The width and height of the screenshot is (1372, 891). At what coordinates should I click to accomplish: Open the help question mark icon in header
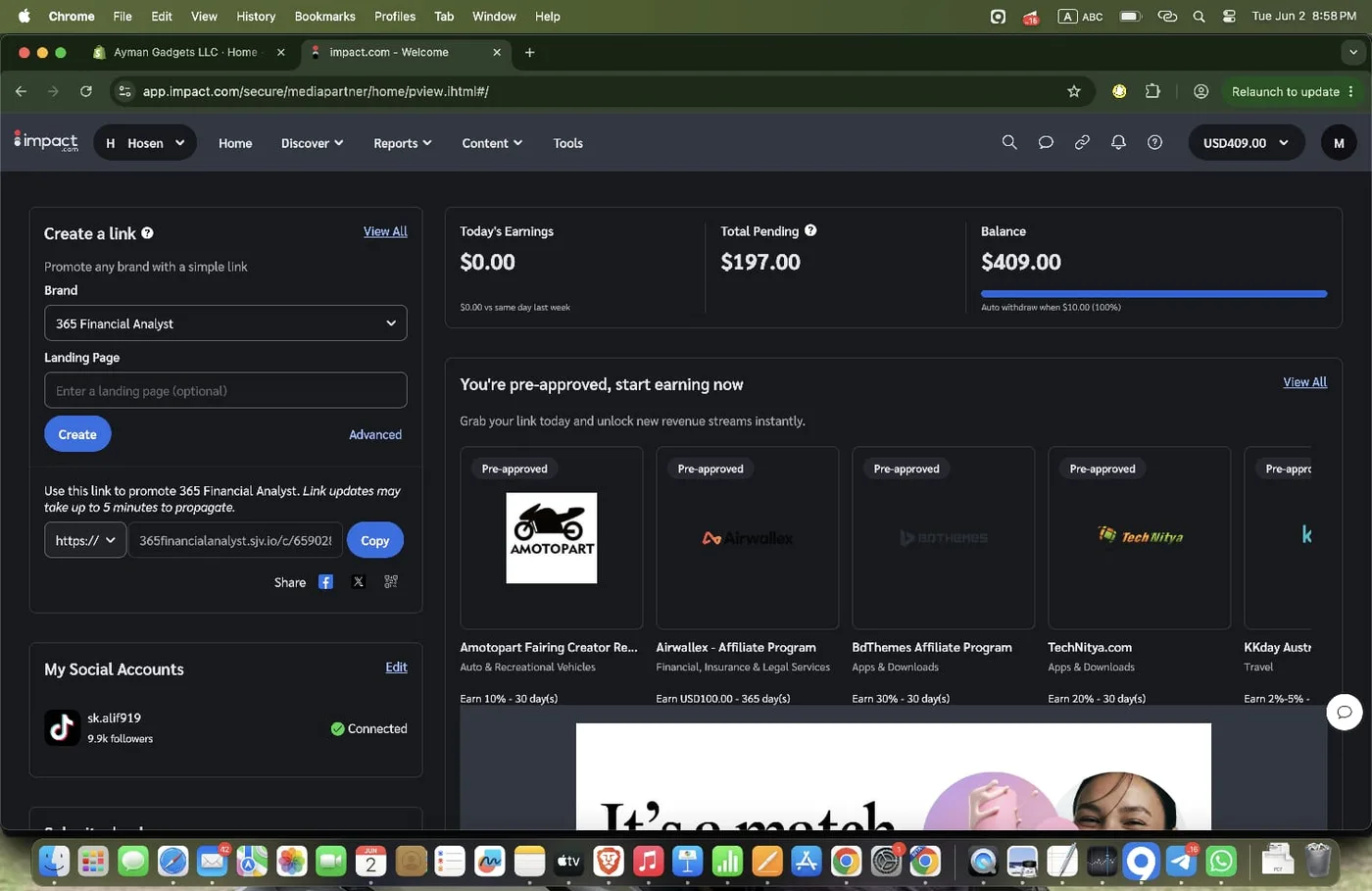[x=1155, y=142]
